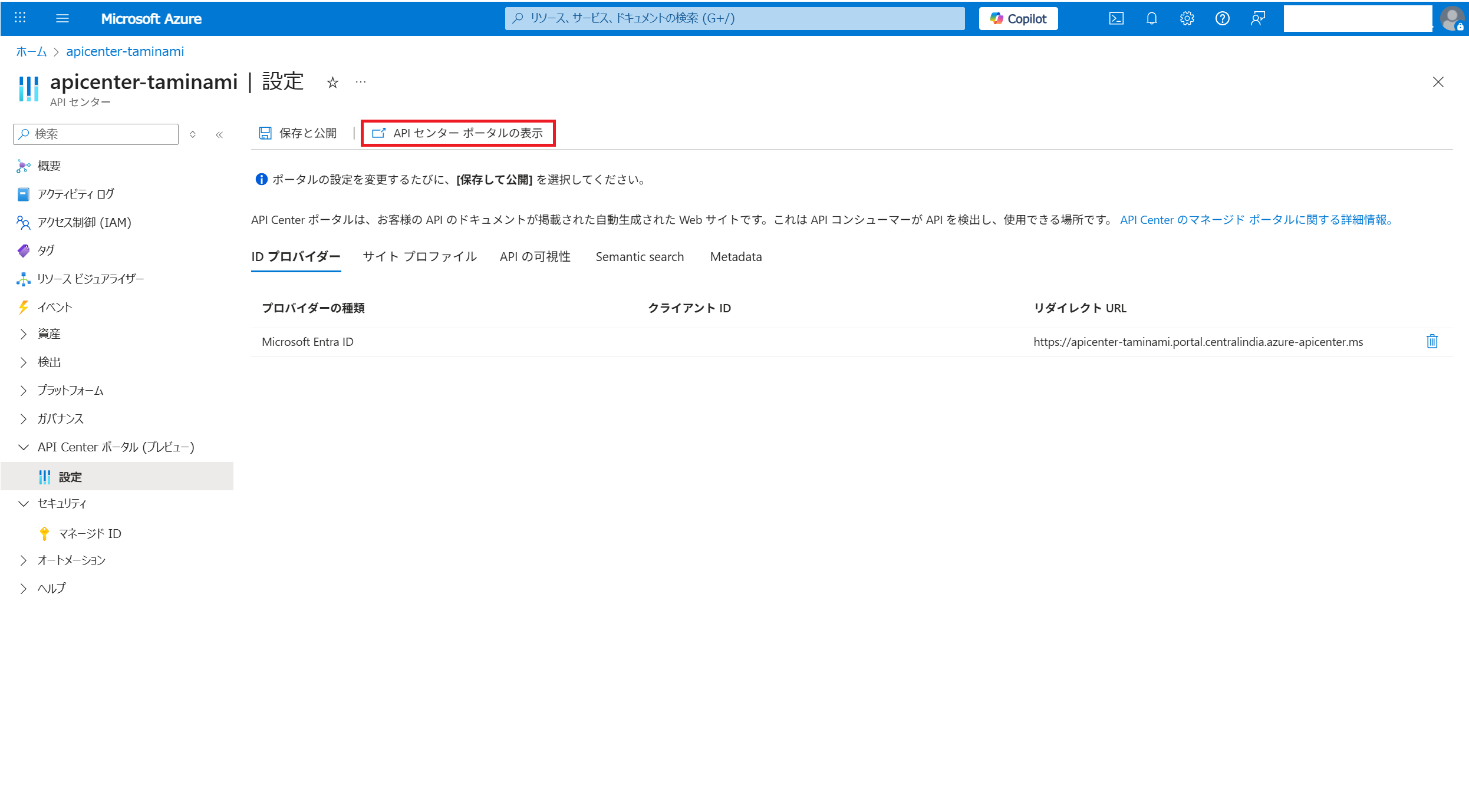Open Cloud Shell from top bar
This screenshot has height=812, width=1469.
[1116, 18]
